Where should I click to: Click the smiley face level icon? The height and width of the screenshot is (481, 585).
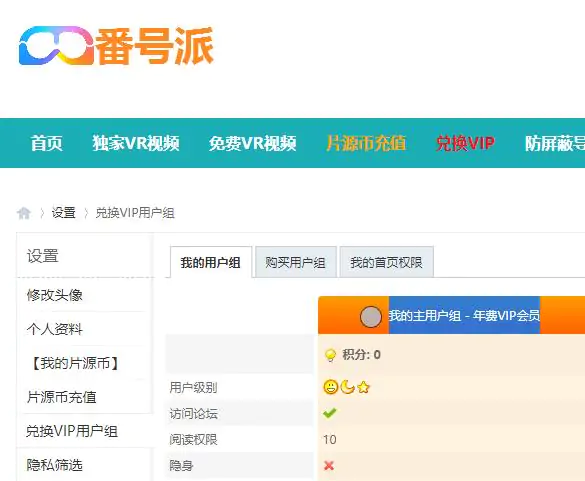click(331, 387)
